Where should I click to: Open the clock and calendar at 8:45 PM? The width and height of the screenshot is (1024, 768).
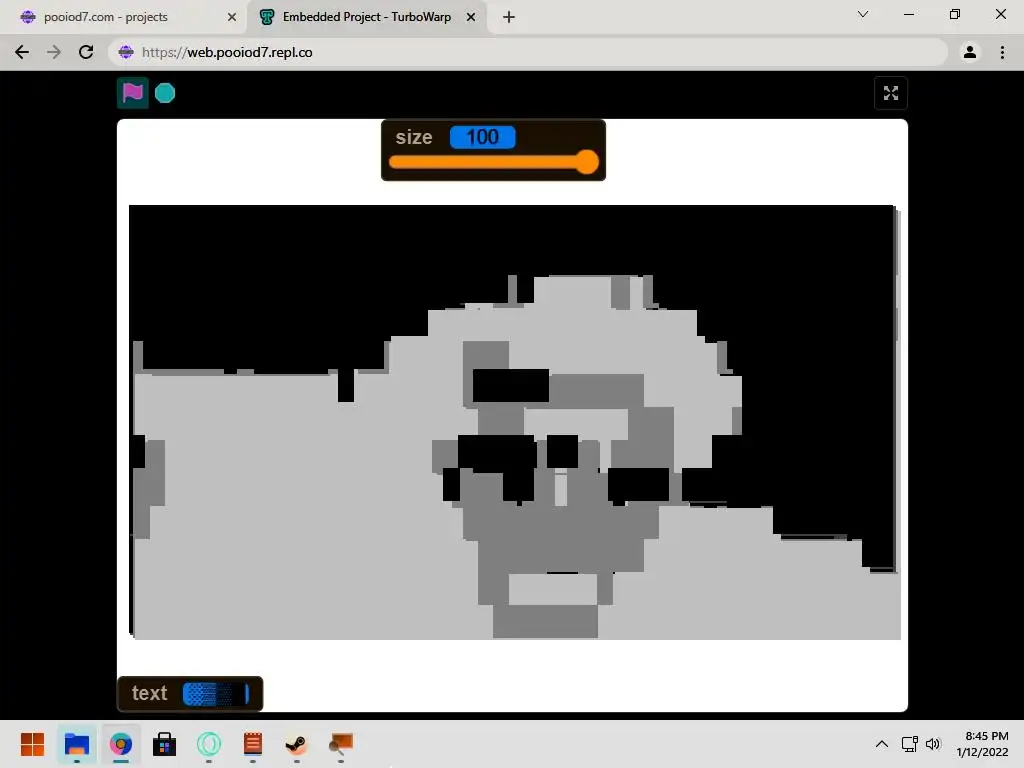[983, 744]
